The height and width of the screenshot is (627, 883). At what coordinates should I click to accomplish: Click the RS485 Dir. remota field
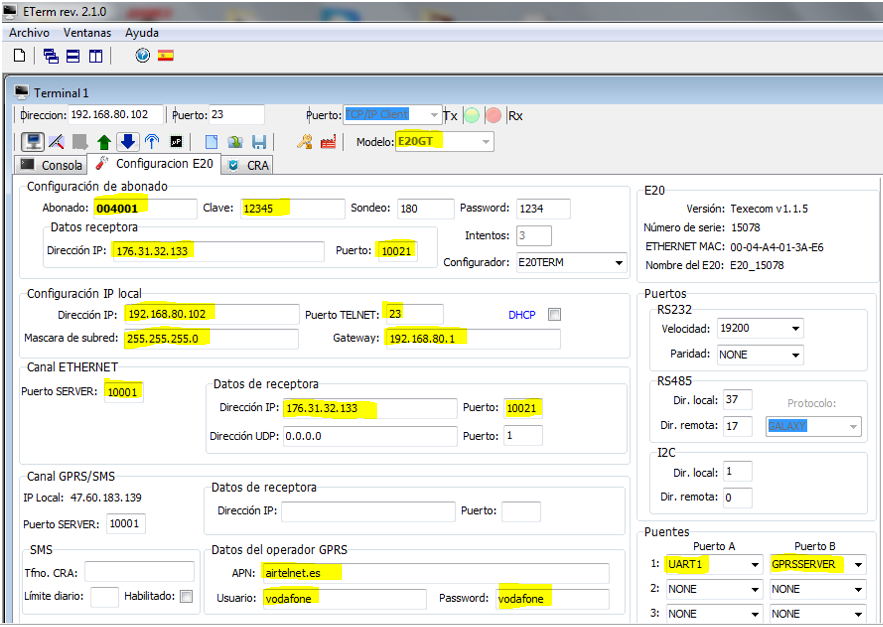738,426
